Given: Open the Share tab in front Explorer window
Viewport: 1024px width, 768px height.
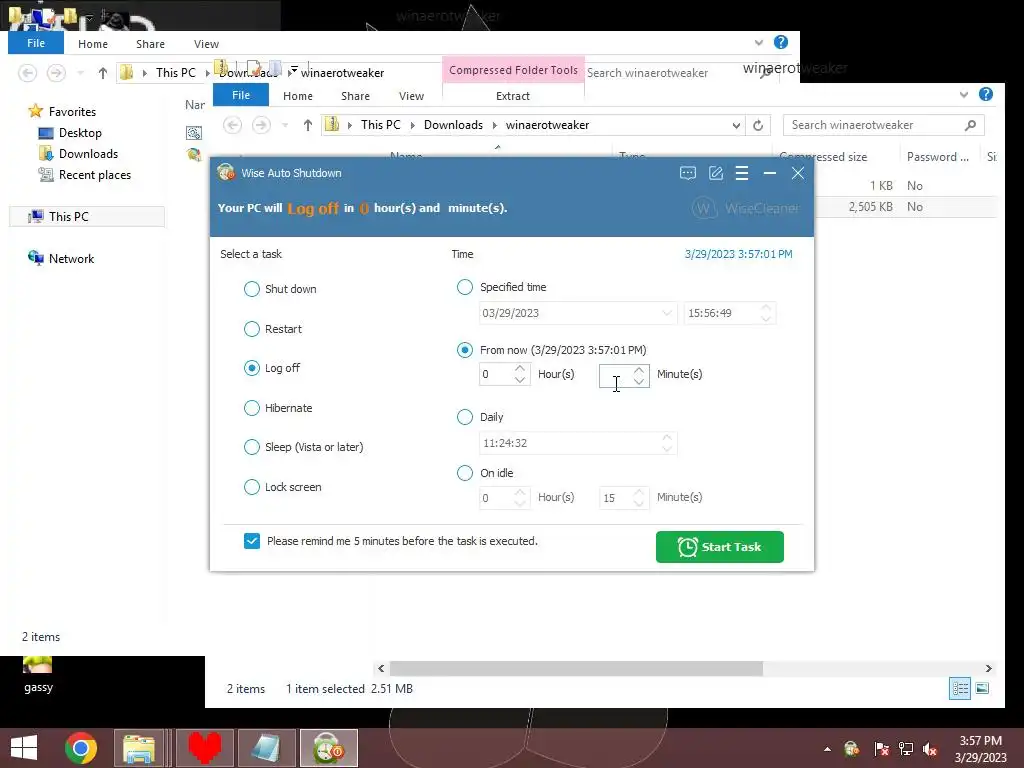Looking at the screenshot, I should pyautogui.click(x=355, y=96).
